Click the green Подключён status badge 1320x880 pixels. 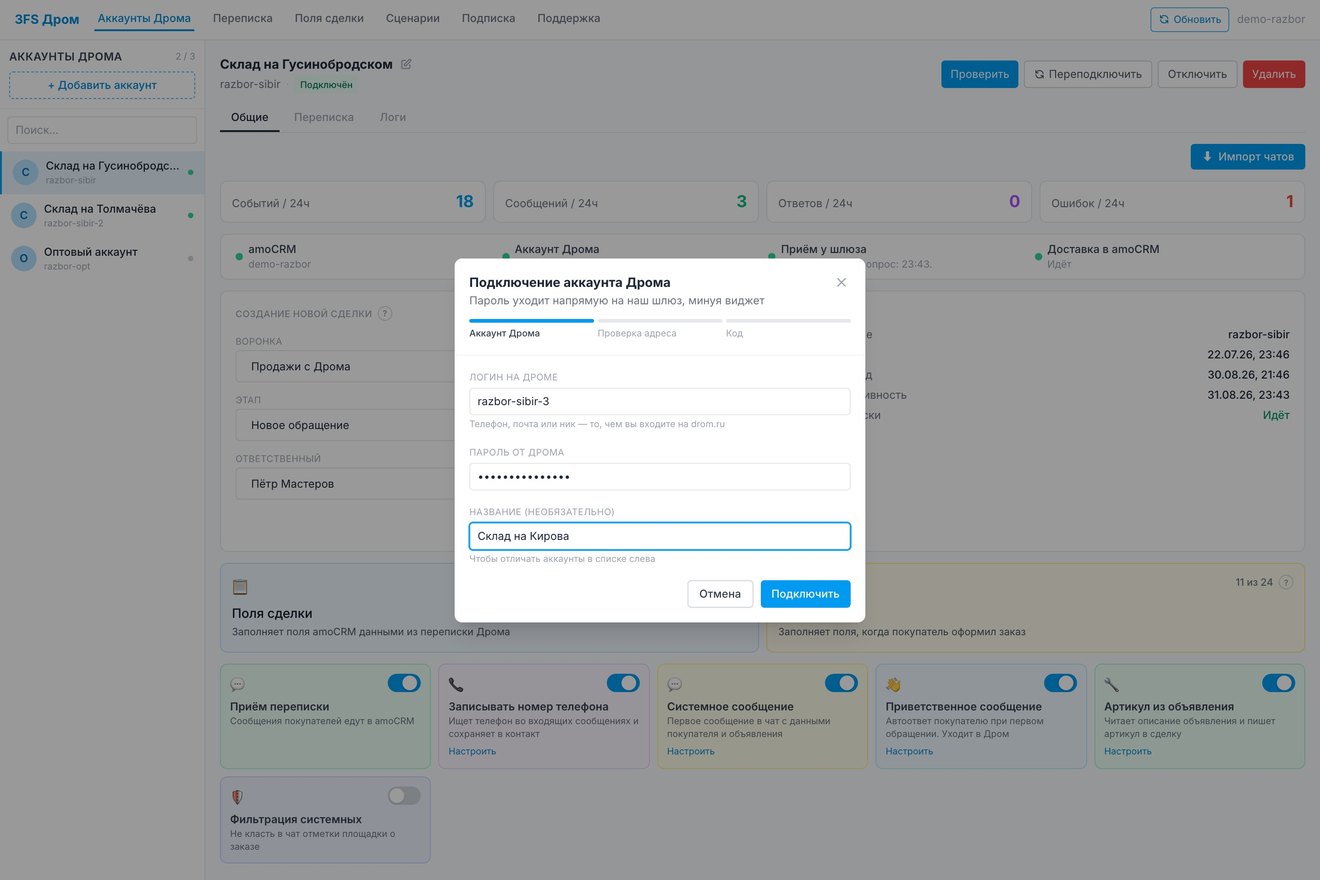click(326, 85)
